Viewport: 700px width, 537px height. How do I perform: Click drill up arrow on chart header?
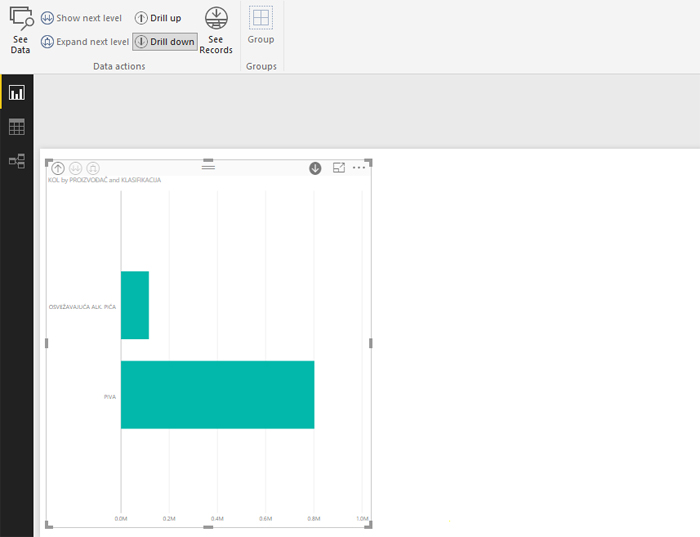click(58, 168)
